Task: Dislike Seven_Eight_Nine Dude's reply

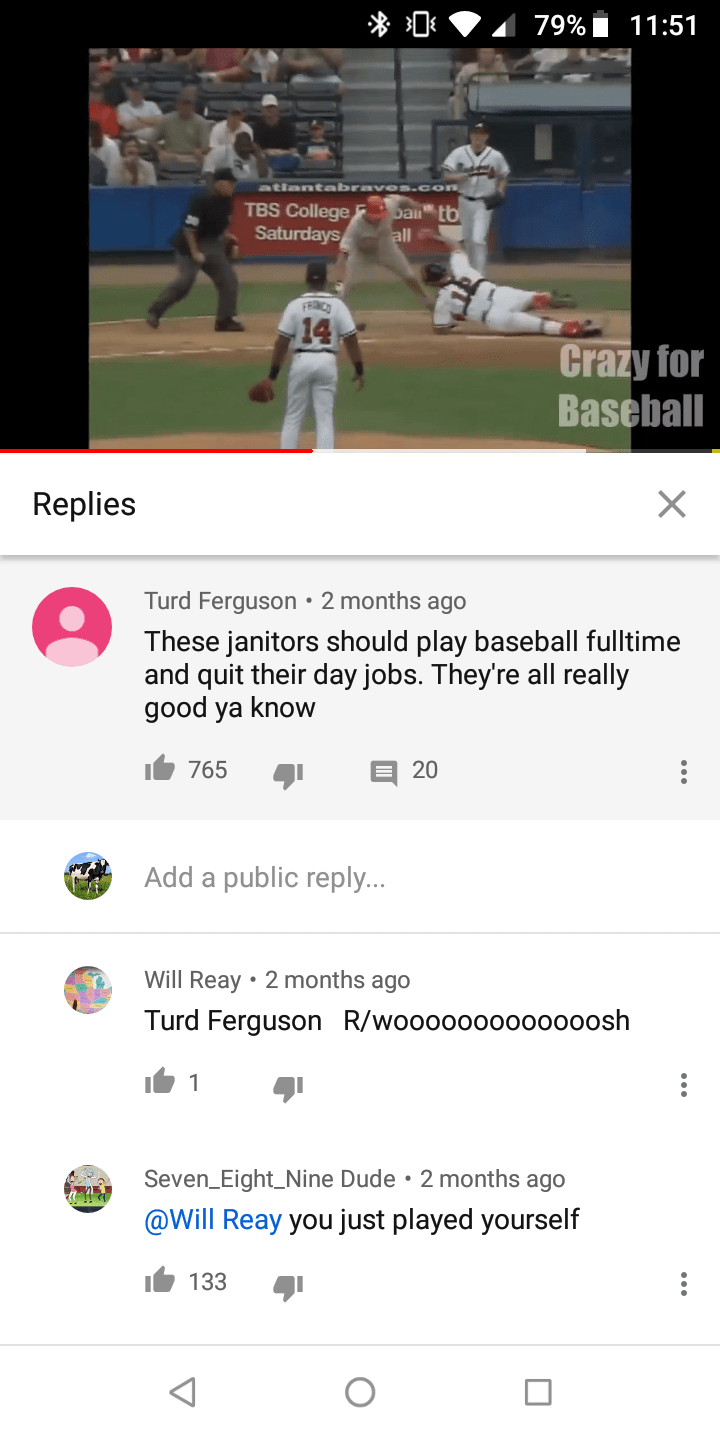Action: coord(288,1285)
